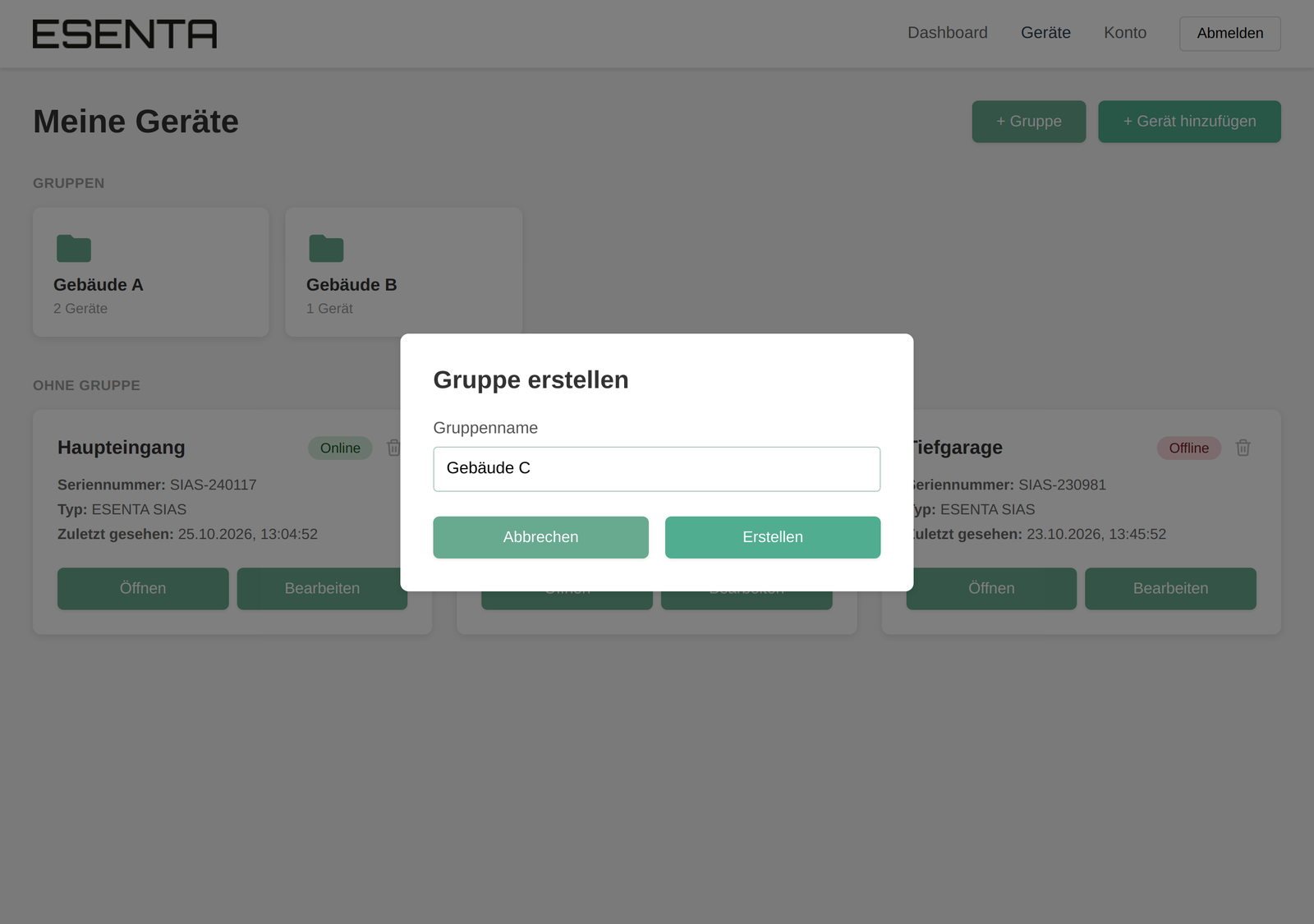Open the Gebäude B folder icon
The width and height of the screenshot is (1314, 924).
(326, 248)
